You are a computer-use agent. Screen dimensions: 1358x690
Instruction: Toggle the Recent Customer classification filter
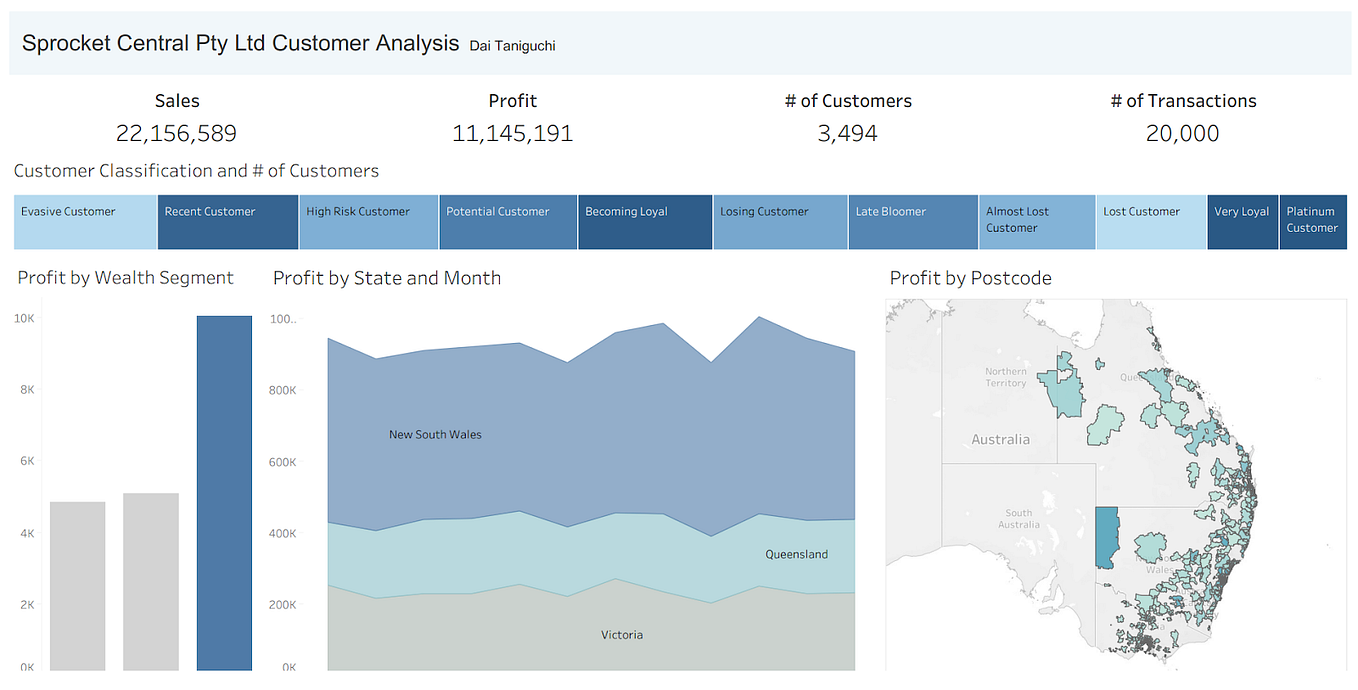(227, 221)
